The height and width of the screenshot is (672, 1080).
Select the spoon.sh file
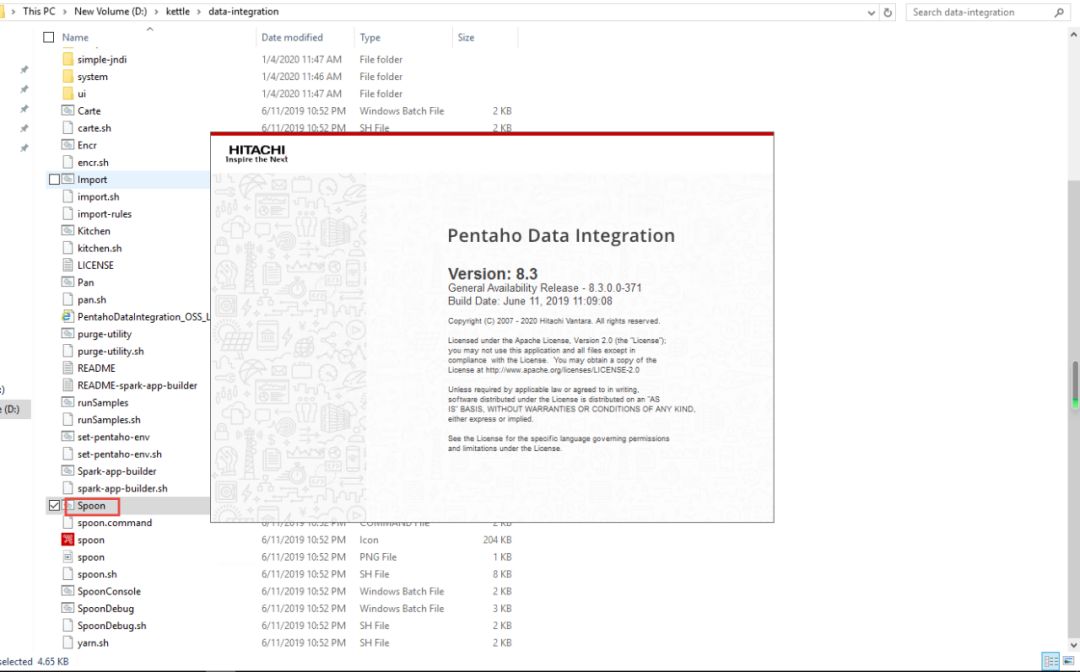pyautogui.click(x=97, y=574)
